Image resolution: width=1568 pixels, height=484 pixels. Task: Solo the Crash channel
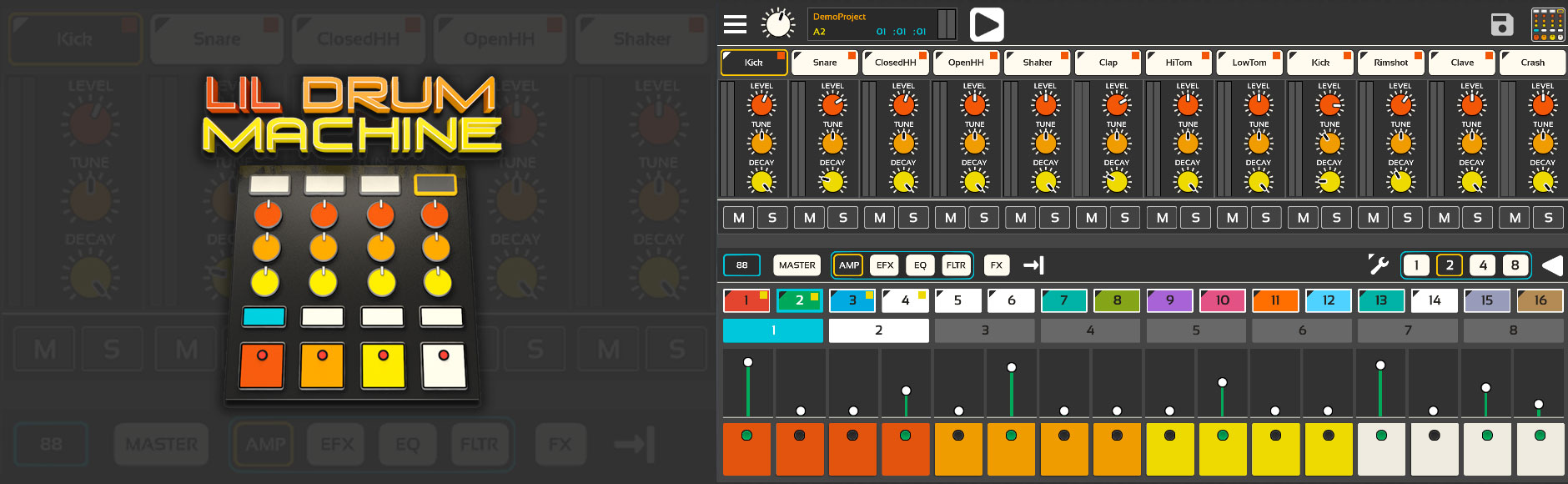1549,218
